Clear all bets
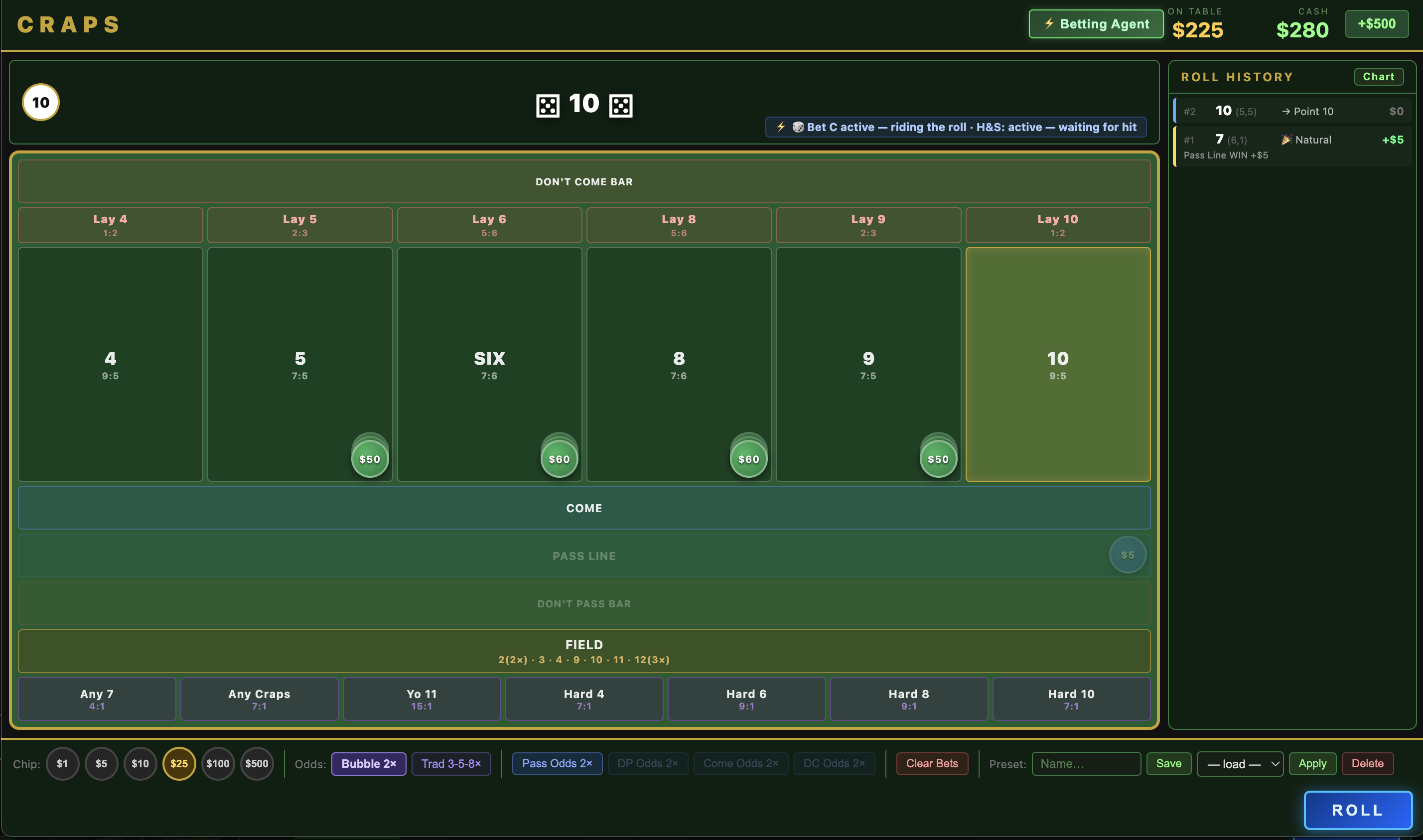The image size is (1423, 840). 932,764
